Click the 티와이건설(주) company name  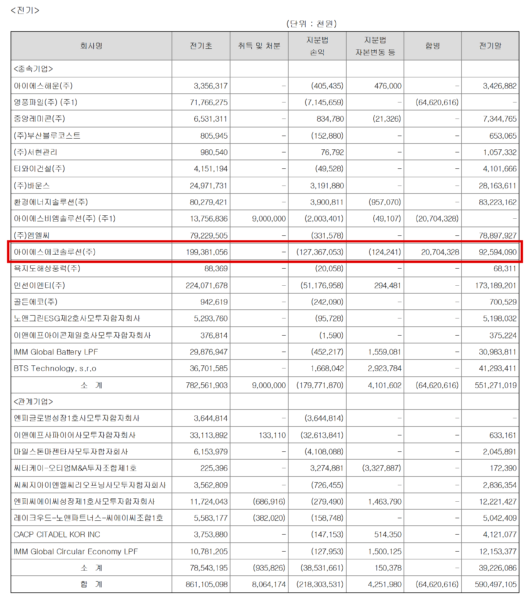pos(39,169)
